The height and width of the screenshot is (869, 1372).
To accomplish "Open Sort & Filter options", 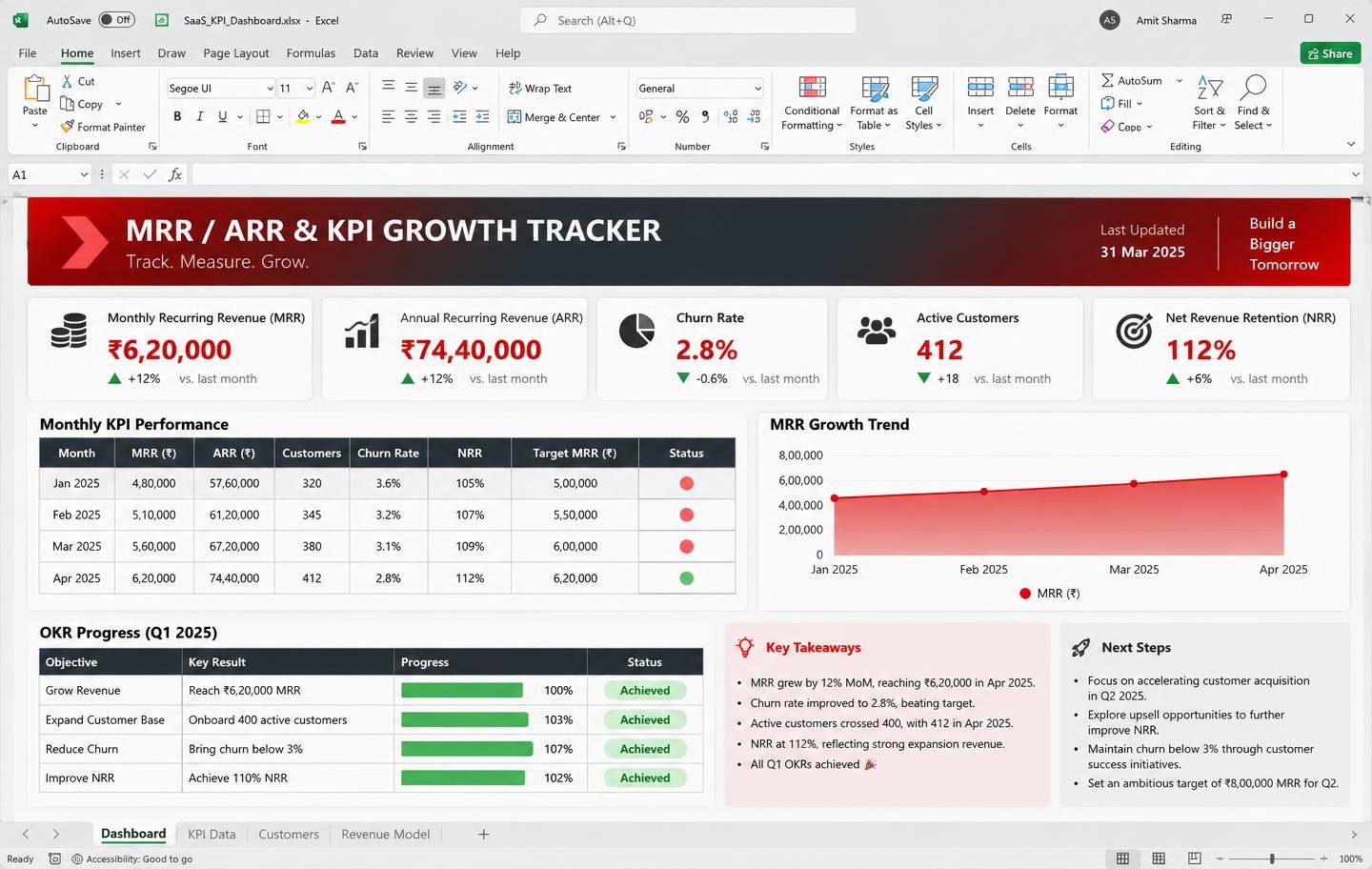I will coord(1209,103).
